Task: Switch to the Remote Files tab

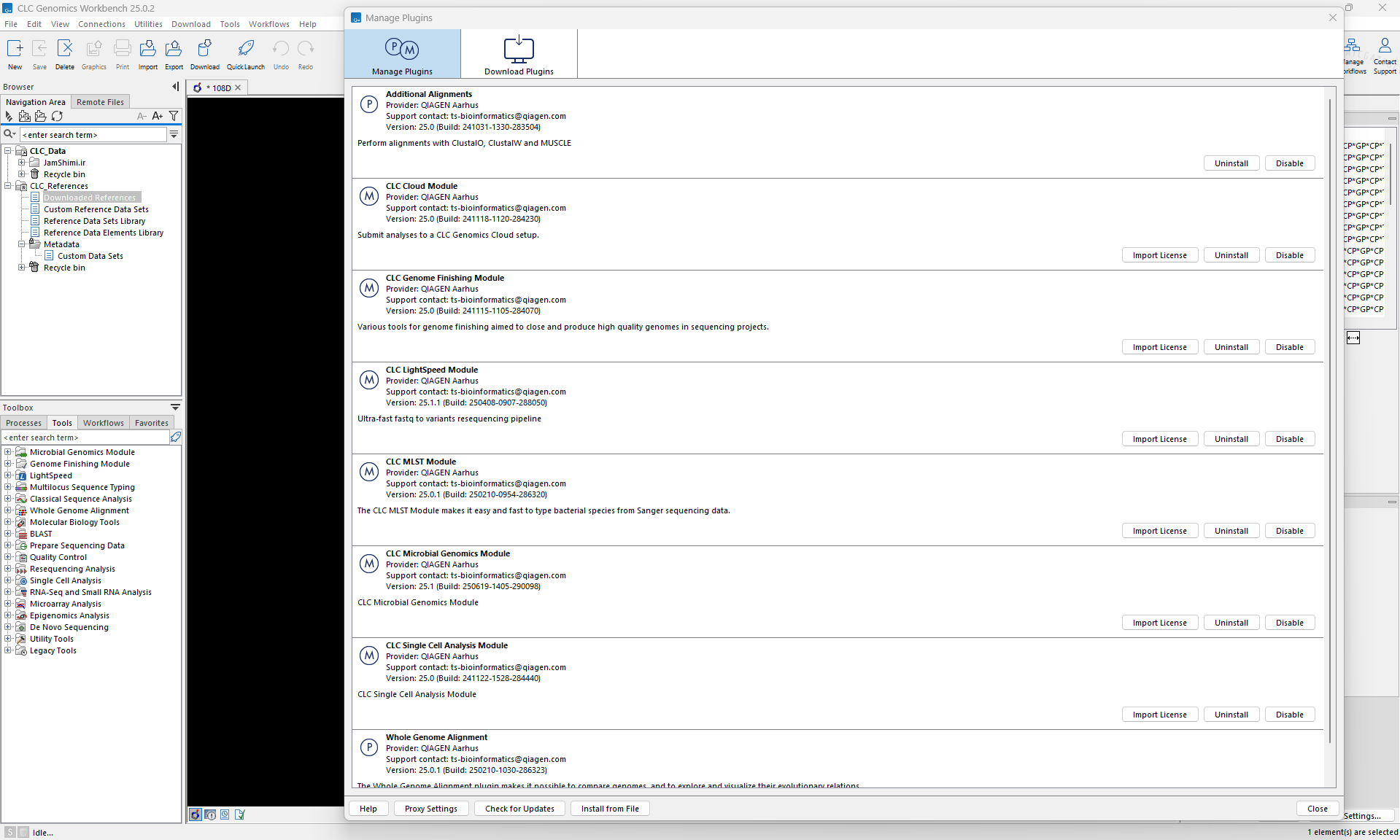Action: point(100,102)
